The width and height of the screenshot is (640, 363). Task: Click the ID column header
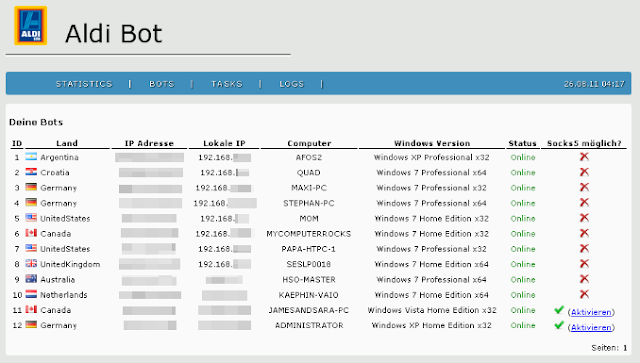pyautogui.click(x=17, y=143)
